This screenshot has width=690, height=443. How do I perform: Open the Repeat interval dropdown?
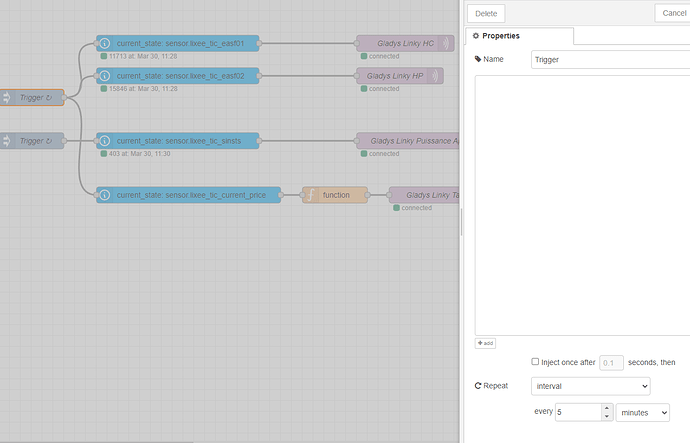(x=591, y=386)
